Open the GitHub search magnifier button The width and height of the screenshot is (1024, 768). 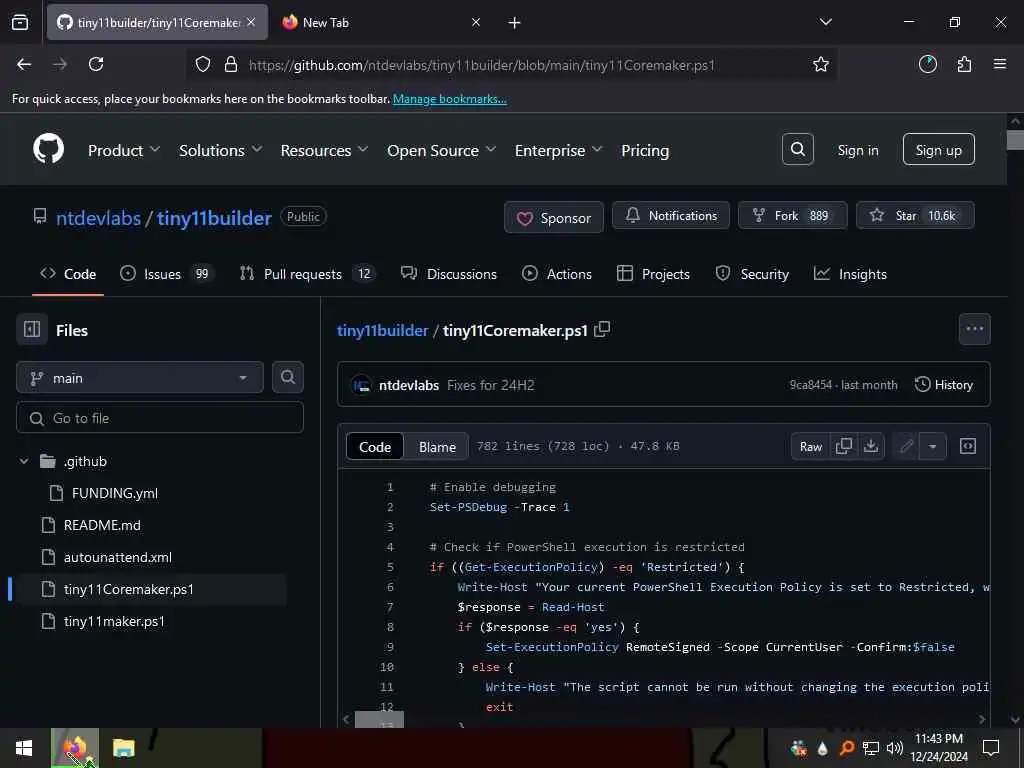tap(797, 150)
